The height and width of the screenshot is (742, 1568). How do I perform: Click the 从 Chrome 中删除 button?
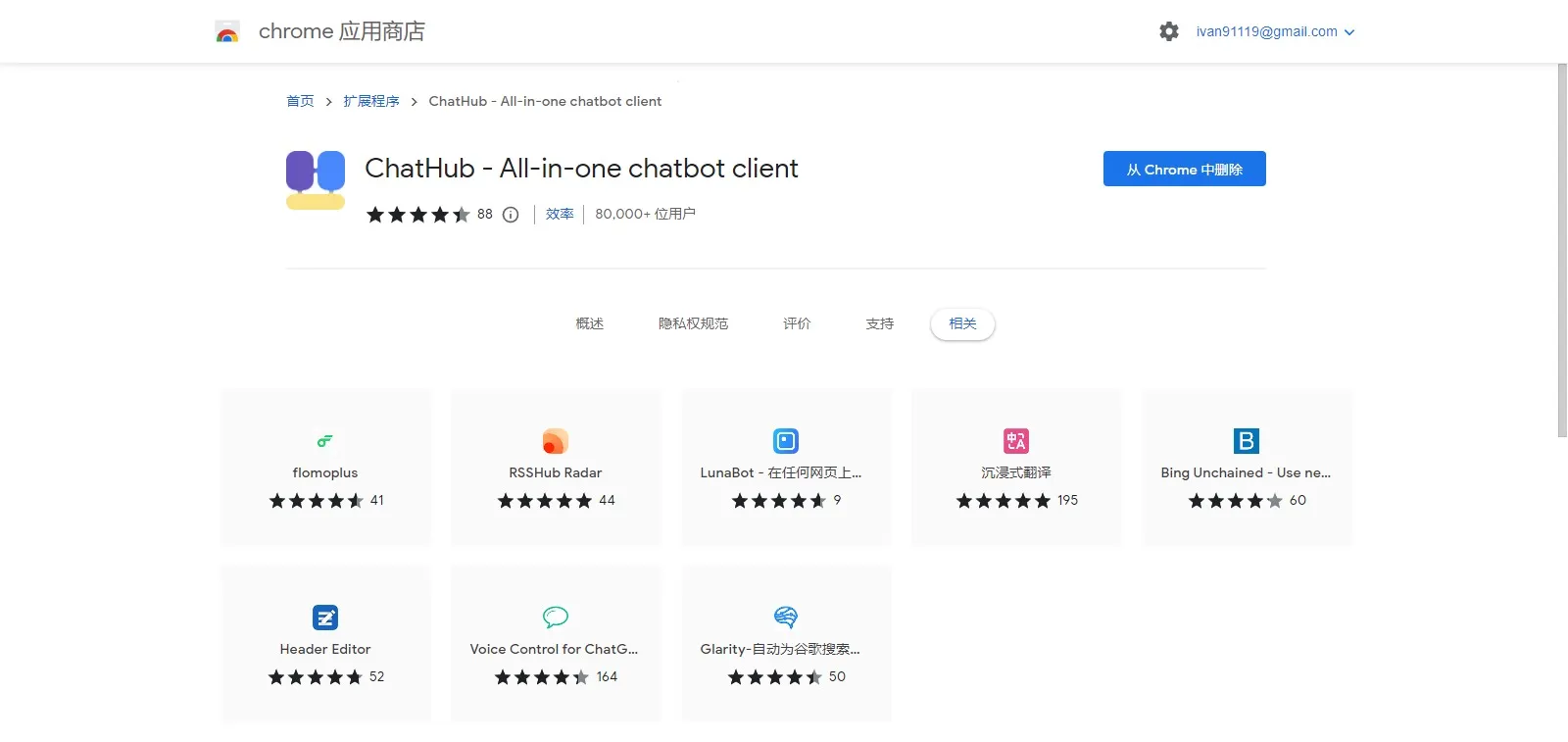[x=1185, y=169]
